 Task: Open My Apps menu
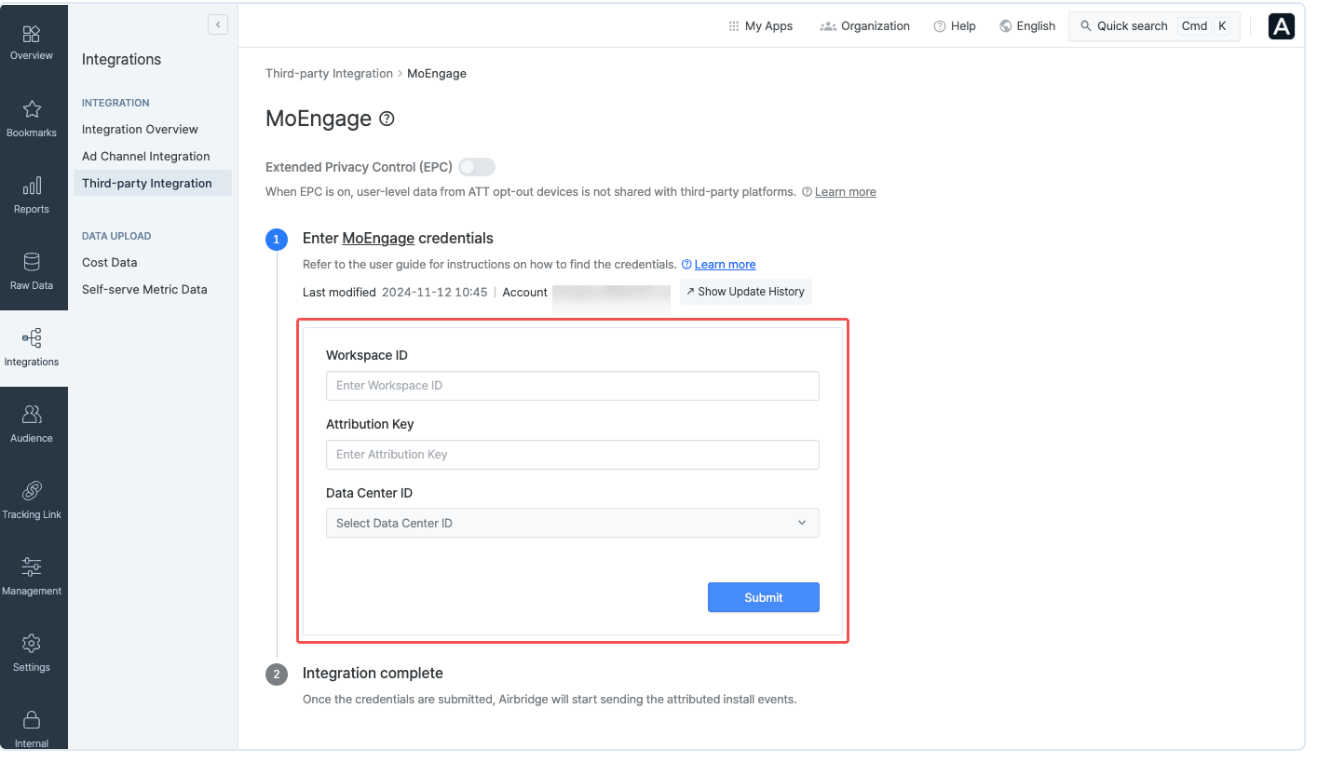point(761,26)
